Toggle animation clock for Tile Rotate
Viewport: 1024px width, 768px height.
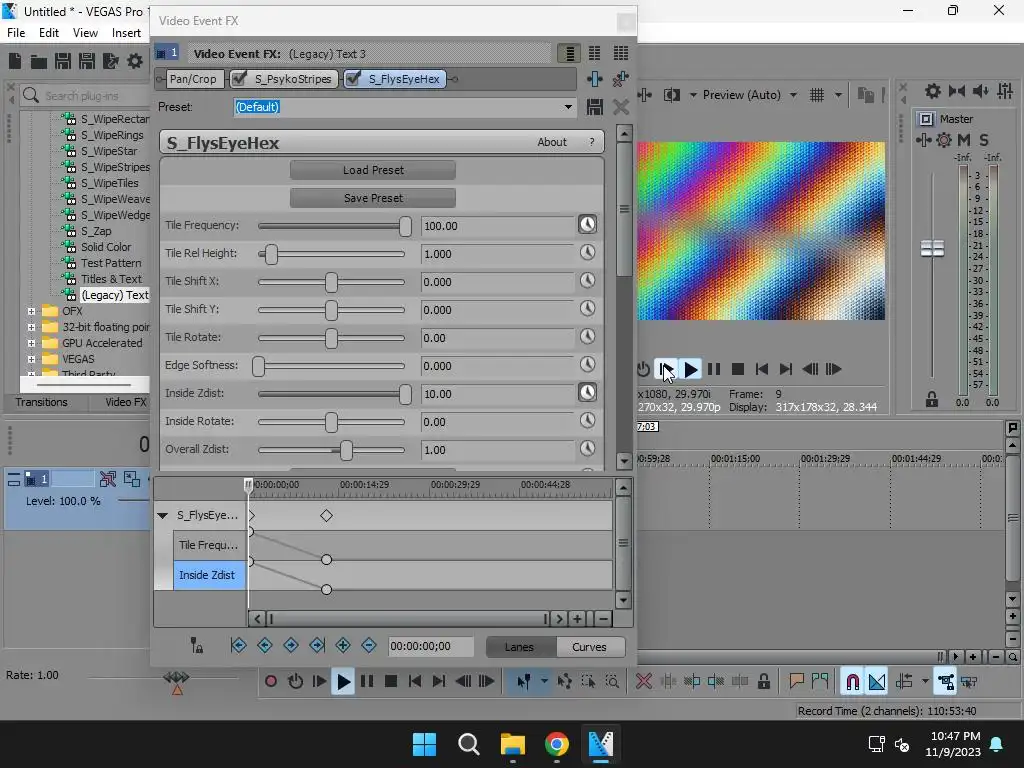tap(587, 337)
